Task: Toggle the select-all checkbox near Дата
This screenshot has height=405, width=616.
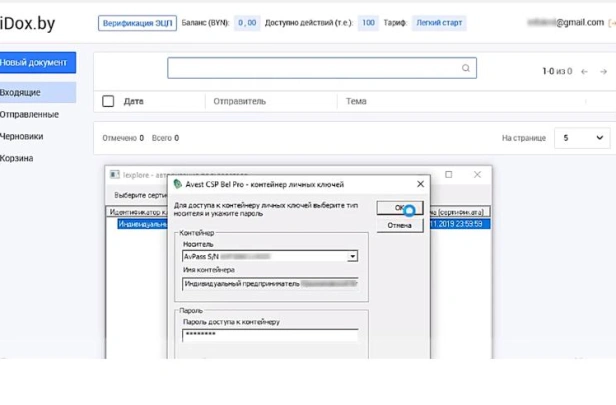Action: [x=108, y=101]
